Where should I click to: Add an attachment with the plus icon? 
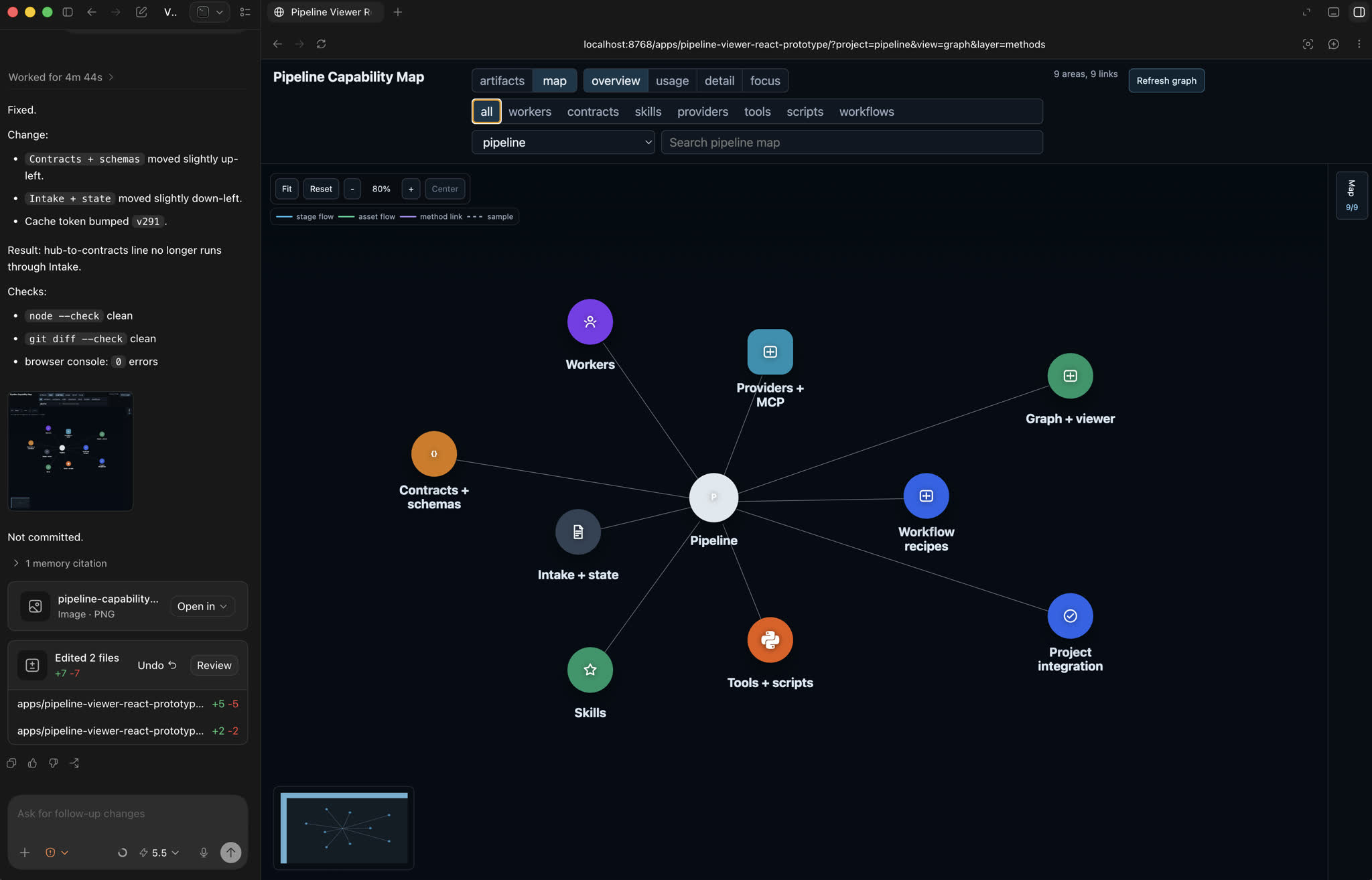[x=25, y=853]
